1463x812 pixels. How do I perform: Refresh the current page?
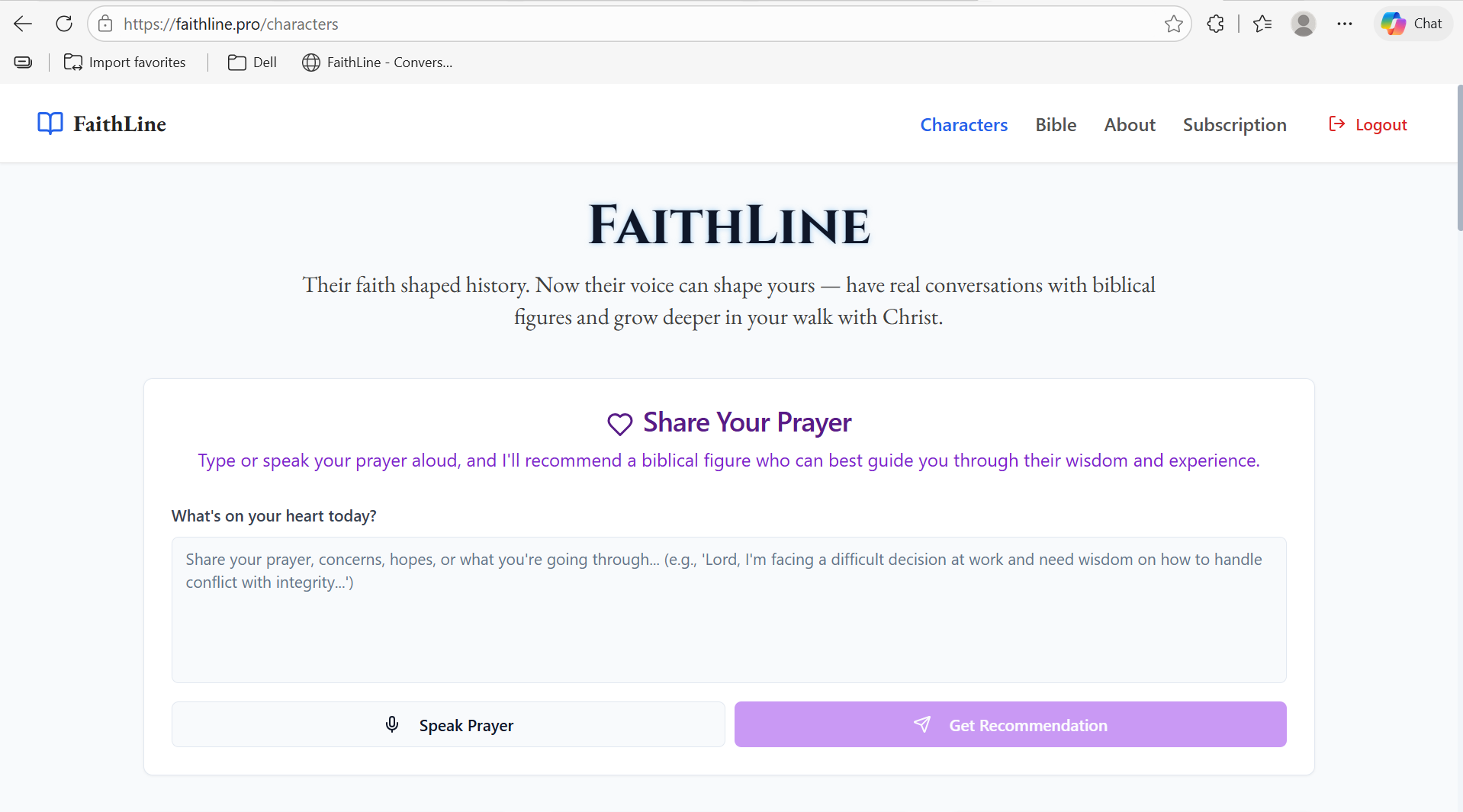64,23
